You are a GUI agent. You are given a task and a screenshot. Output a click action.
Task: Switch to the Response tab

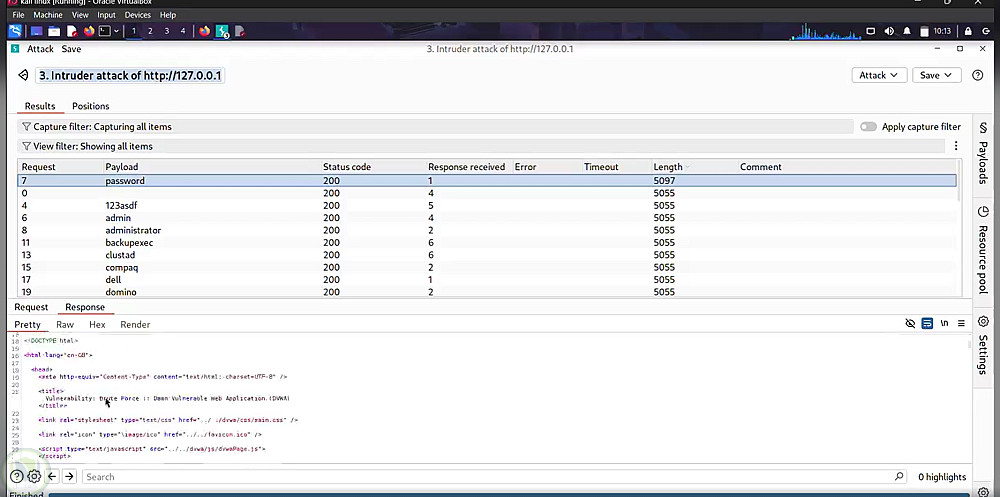(x=85, y=307)
